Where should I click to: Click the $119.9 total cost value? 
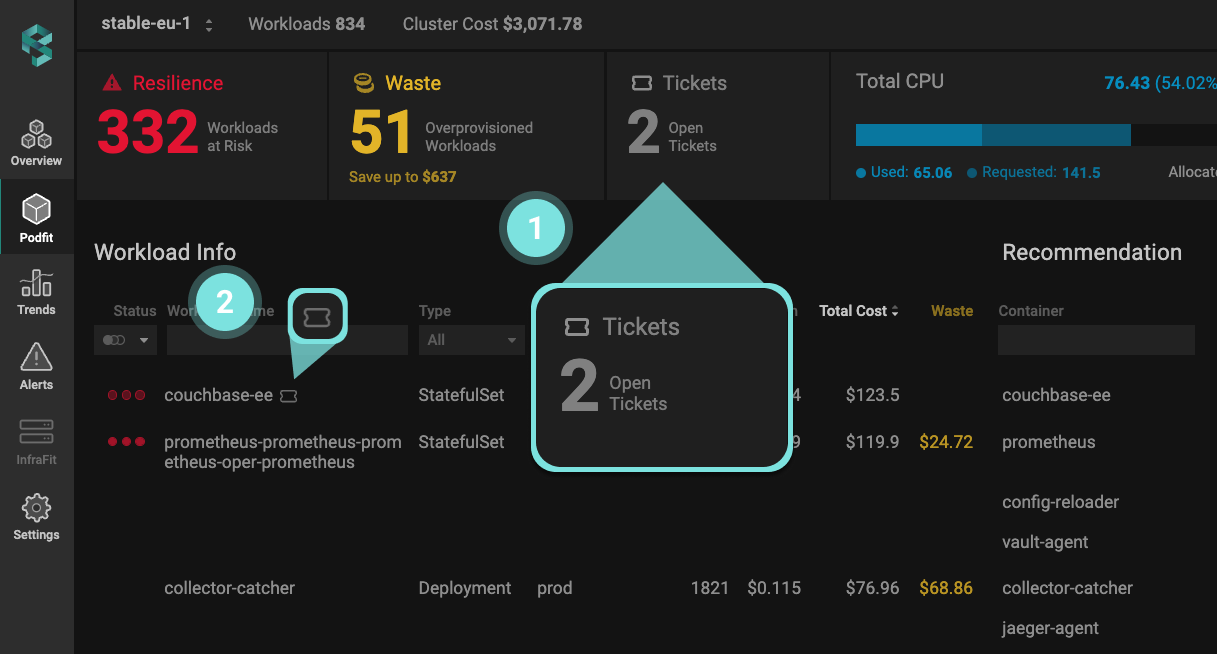[873, 441]
